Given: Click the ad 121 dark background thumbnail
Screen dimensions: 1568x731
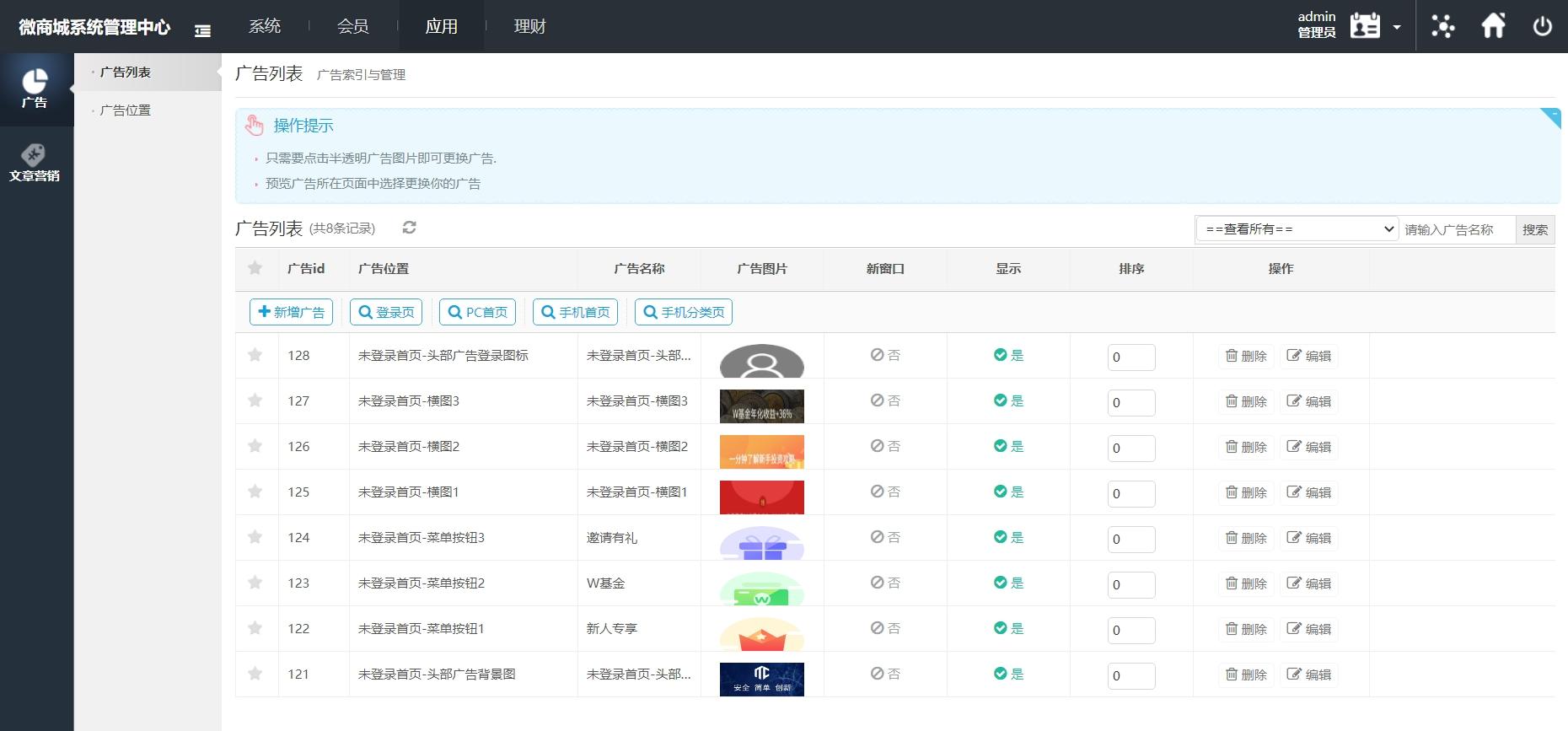Looking at the screenshot, I should coord(761,680).
